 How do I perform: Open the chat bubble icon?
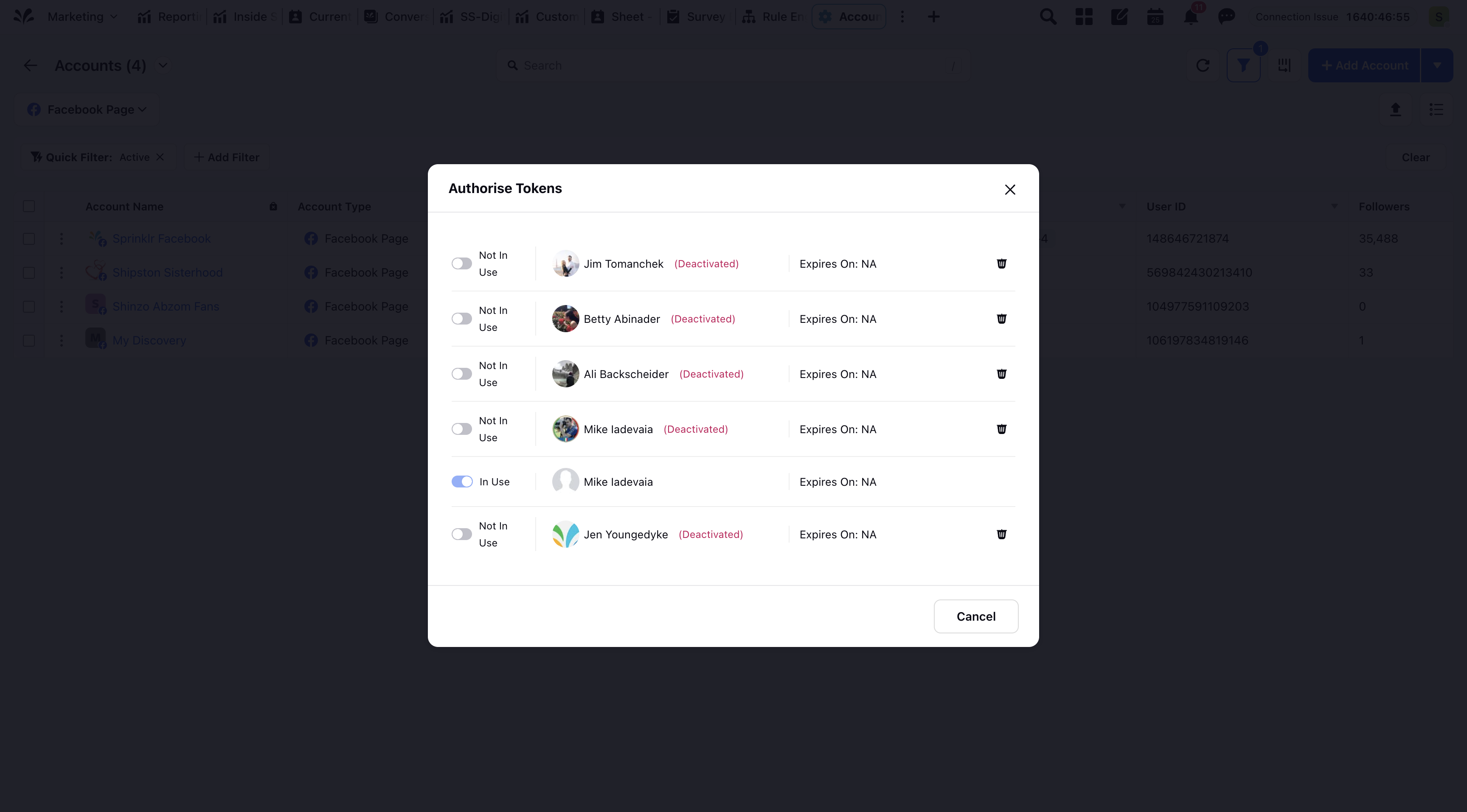coord(1226,17)
